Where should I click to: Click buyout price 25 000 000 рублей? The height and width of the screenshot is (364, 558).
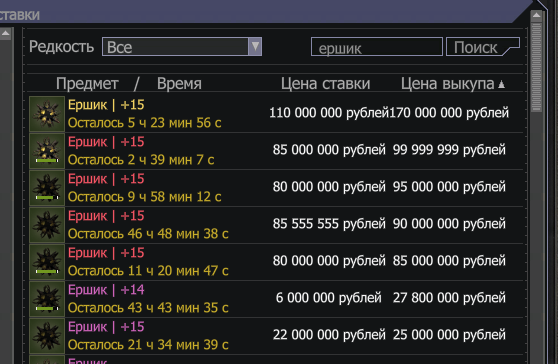click(x=449, y=335)
